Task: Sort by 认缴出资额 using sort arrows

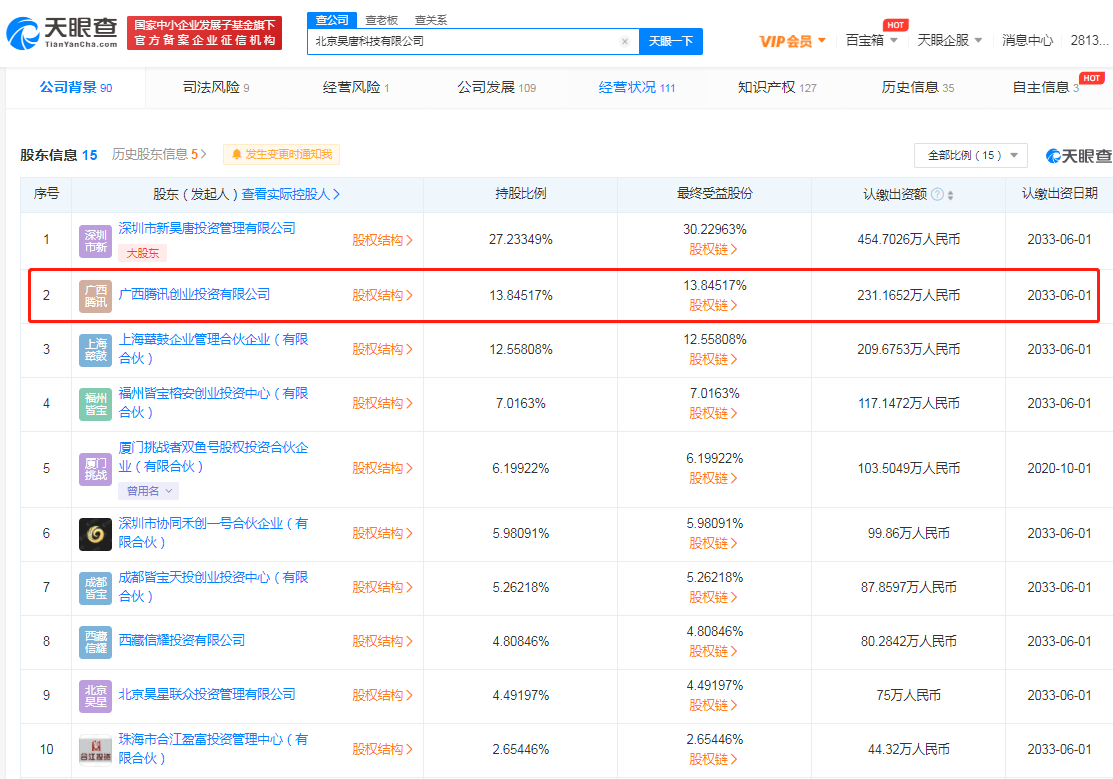Action: pyautogui.click(x=951, y=194)
